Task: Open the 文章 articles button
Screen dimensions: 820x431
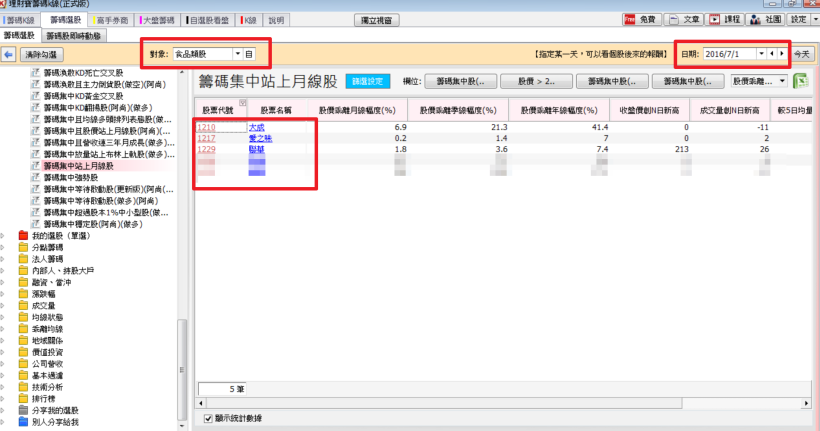Action: point(685,20)
